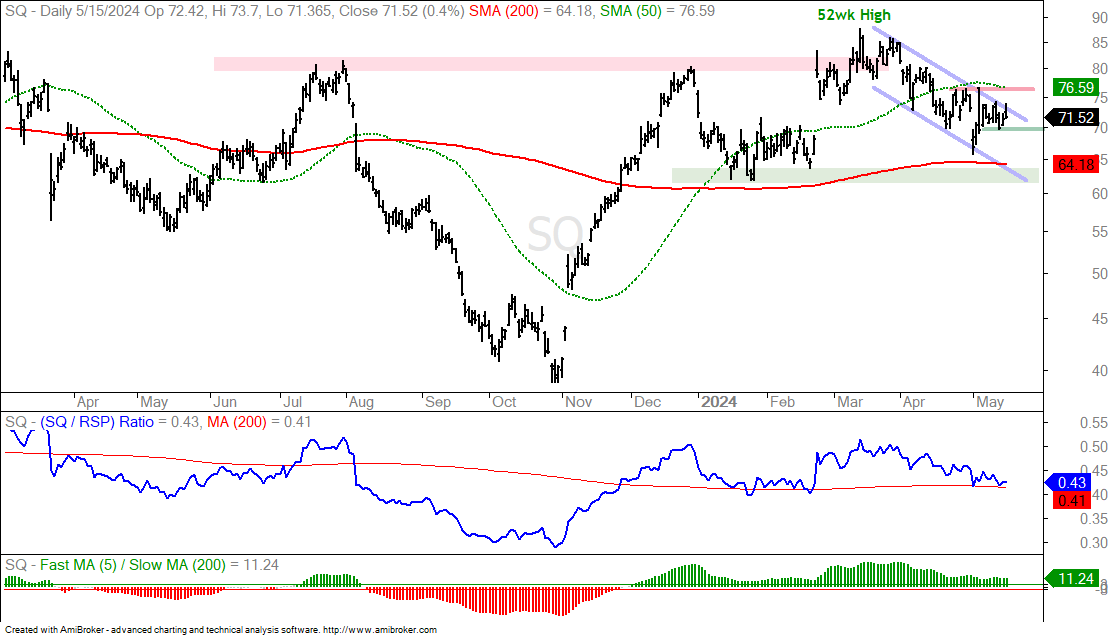Viewport: 1112px width, 635px height.
Task: Open the www.amibroker.com link in footer
Action: click(x=379, y=629)
